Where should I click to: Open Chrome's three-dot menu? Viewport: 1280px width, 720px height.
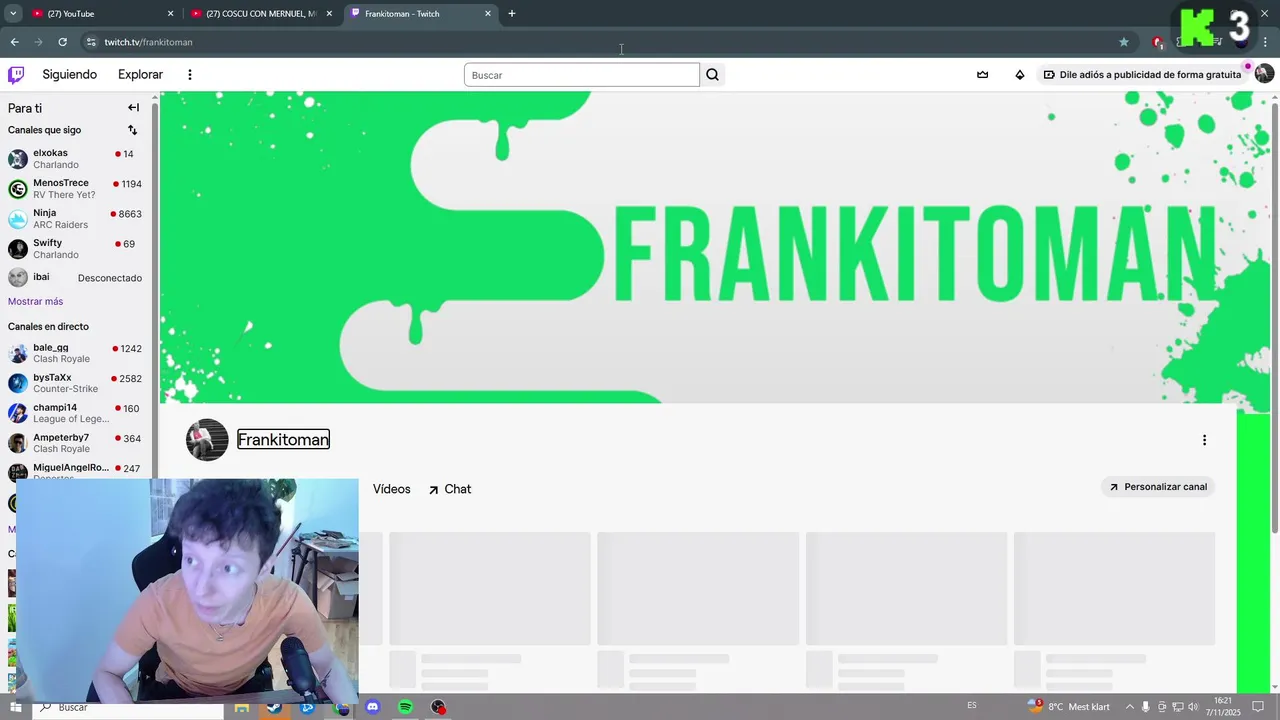click(1267, 42)
